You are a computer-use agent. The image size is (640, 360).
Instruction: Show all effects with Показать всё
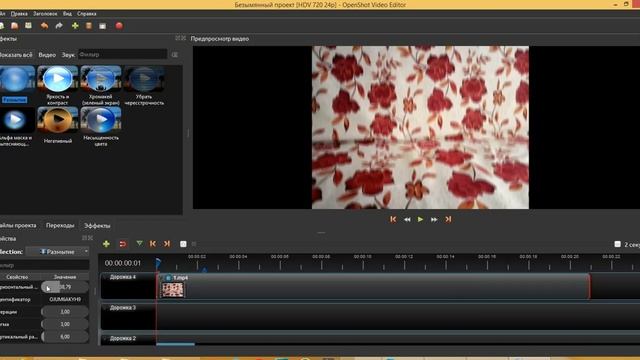[x=16, y=55]
